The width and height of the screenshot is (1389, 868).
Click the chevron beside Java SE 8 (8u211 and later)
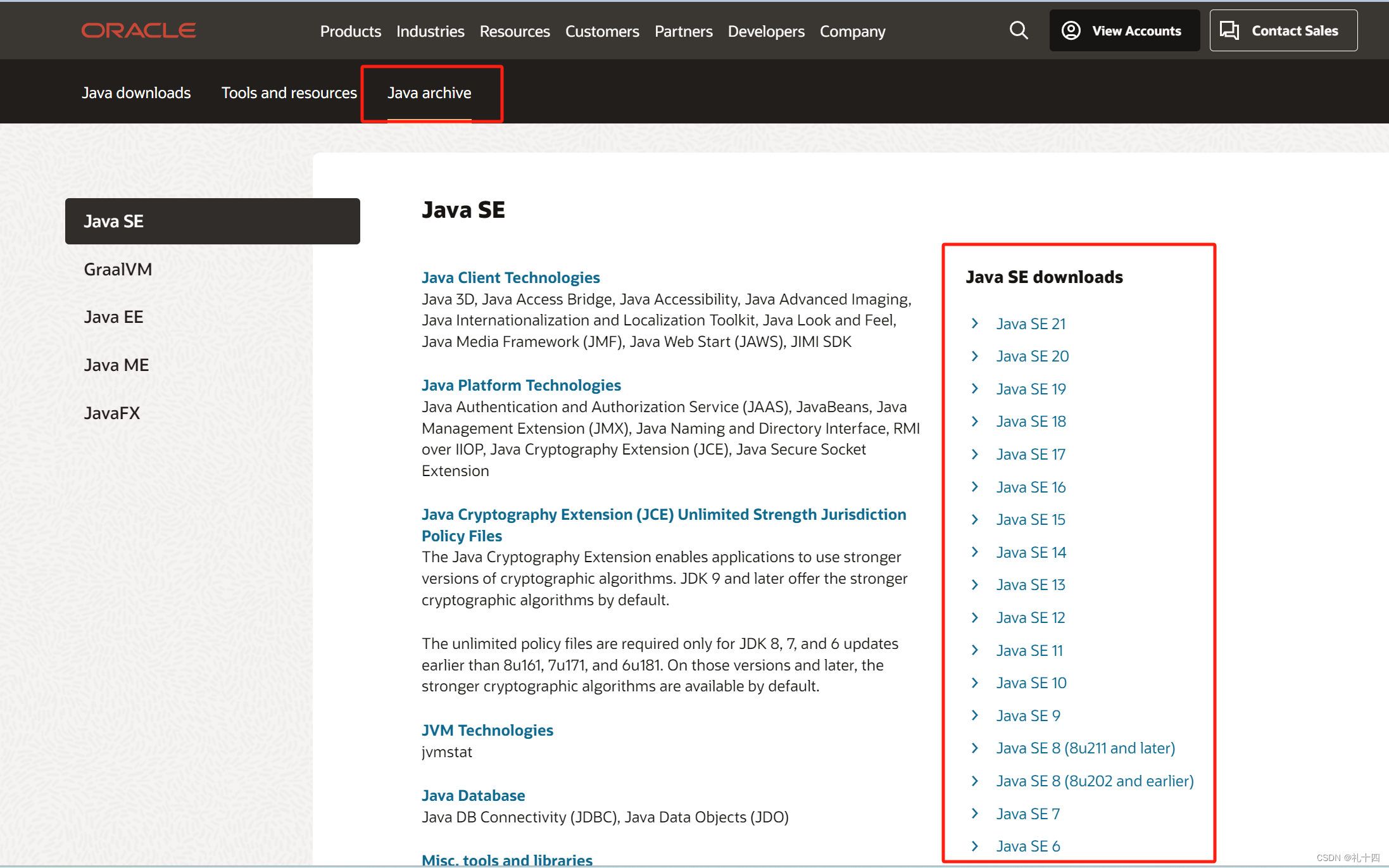pos(975,748)
